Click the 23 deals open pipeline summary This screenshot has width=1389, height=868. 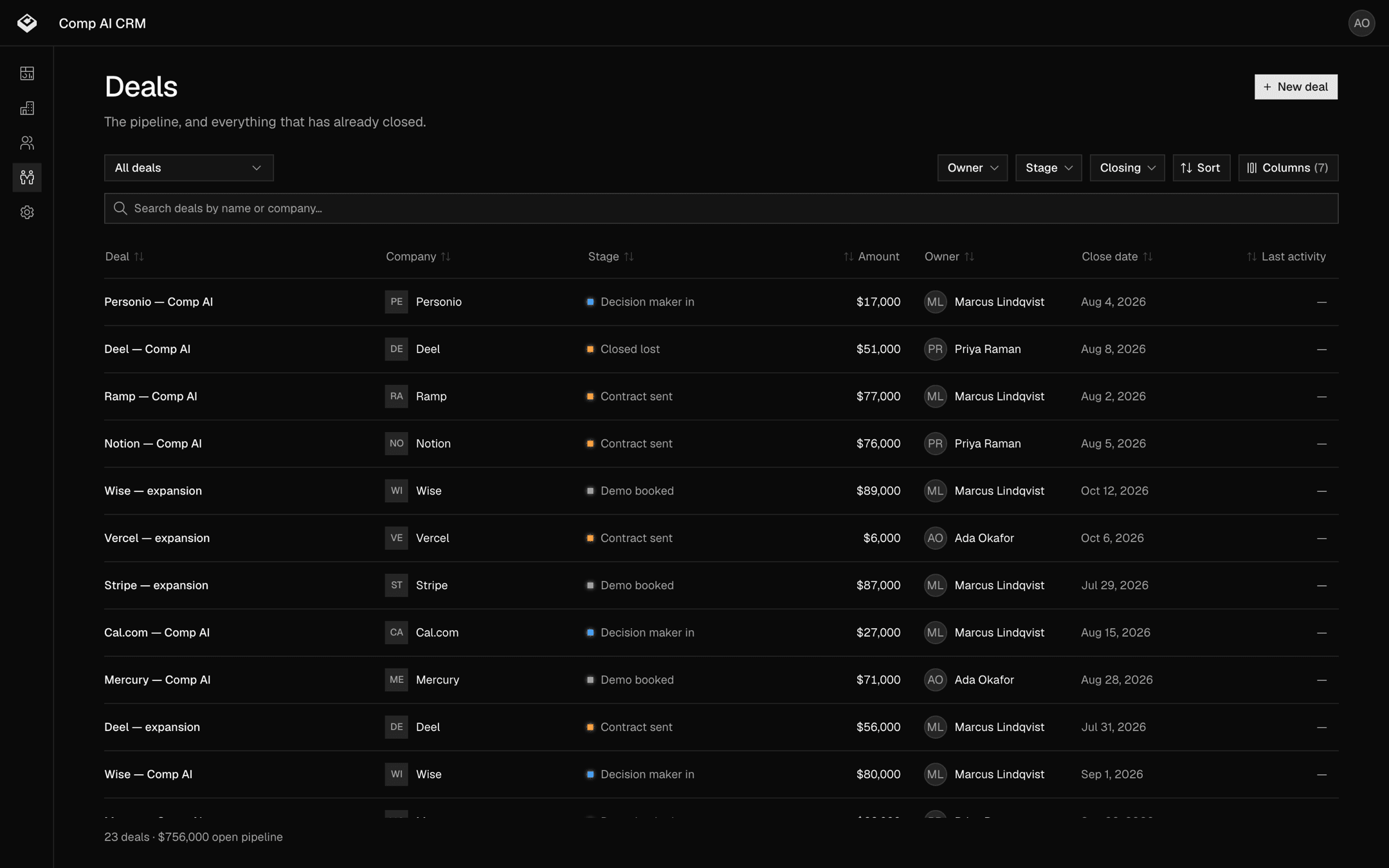click(194, 837)
